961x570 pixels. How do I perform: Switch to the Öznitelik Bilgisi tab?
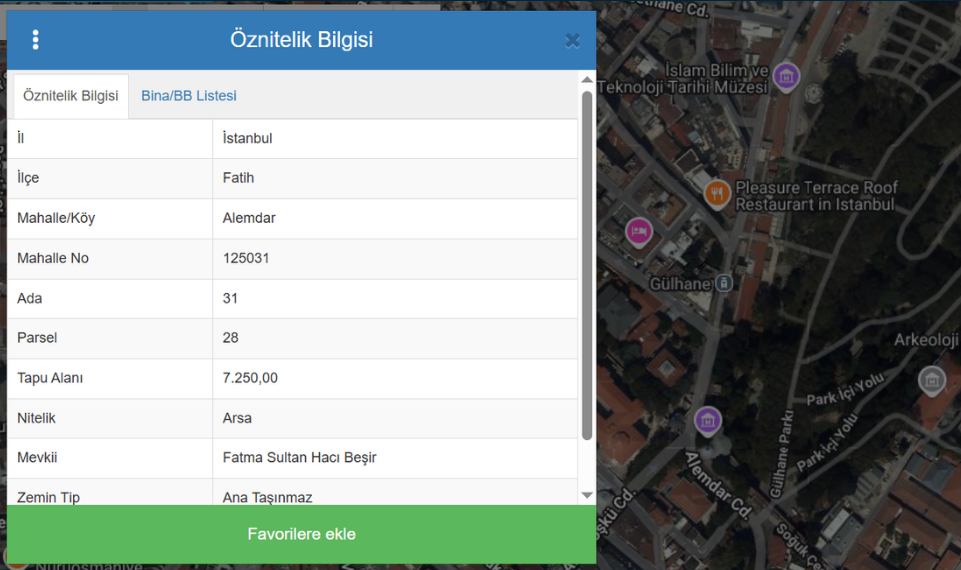tap(70, 96)
